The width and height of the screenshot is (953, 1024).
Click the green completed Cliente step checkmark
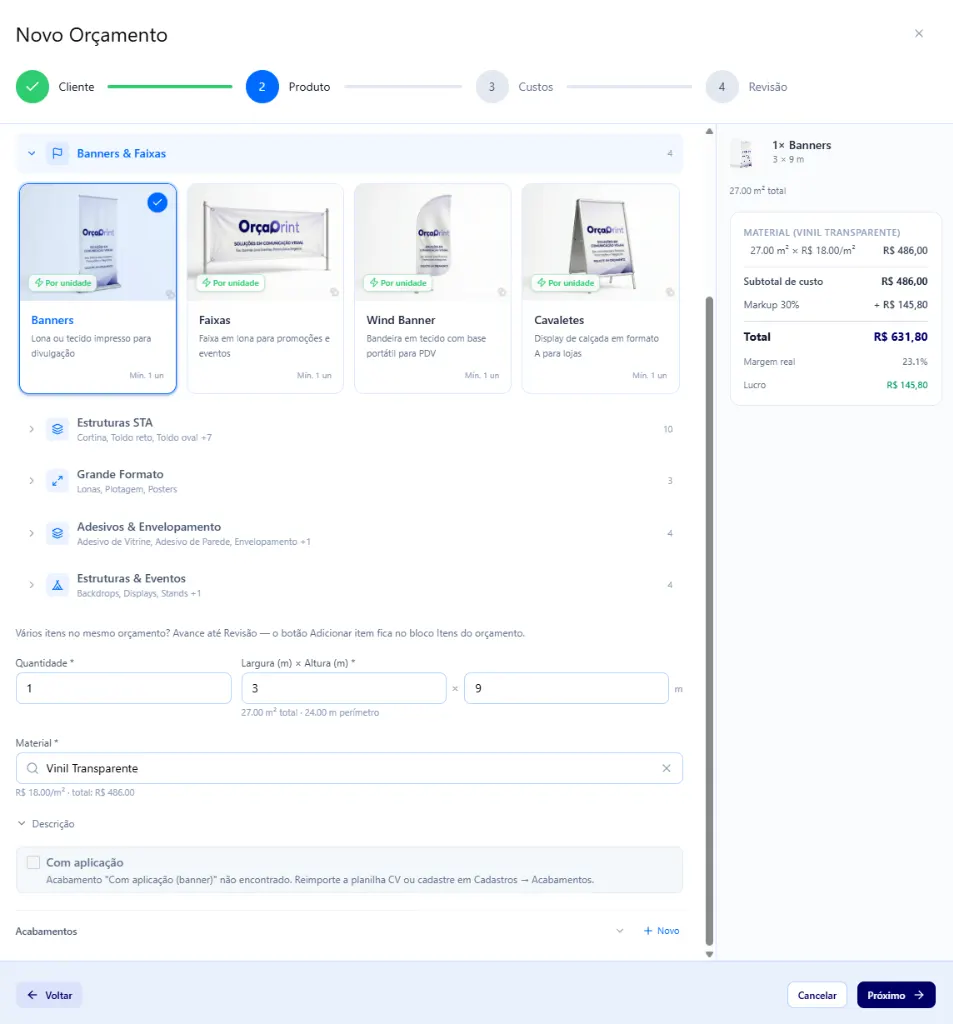click(x=32, y=87)
